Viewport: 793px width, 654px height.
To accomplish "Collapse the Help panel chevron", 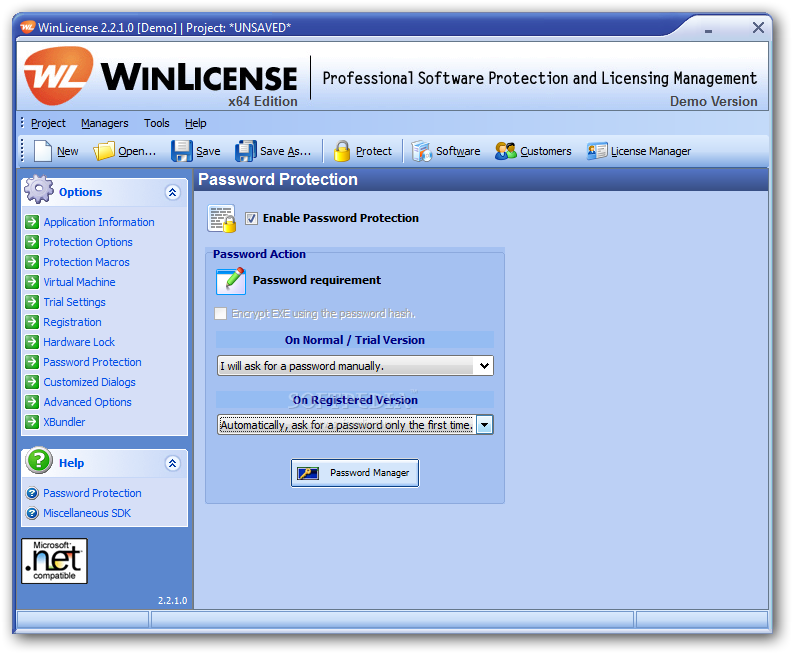I will [172, 463].
